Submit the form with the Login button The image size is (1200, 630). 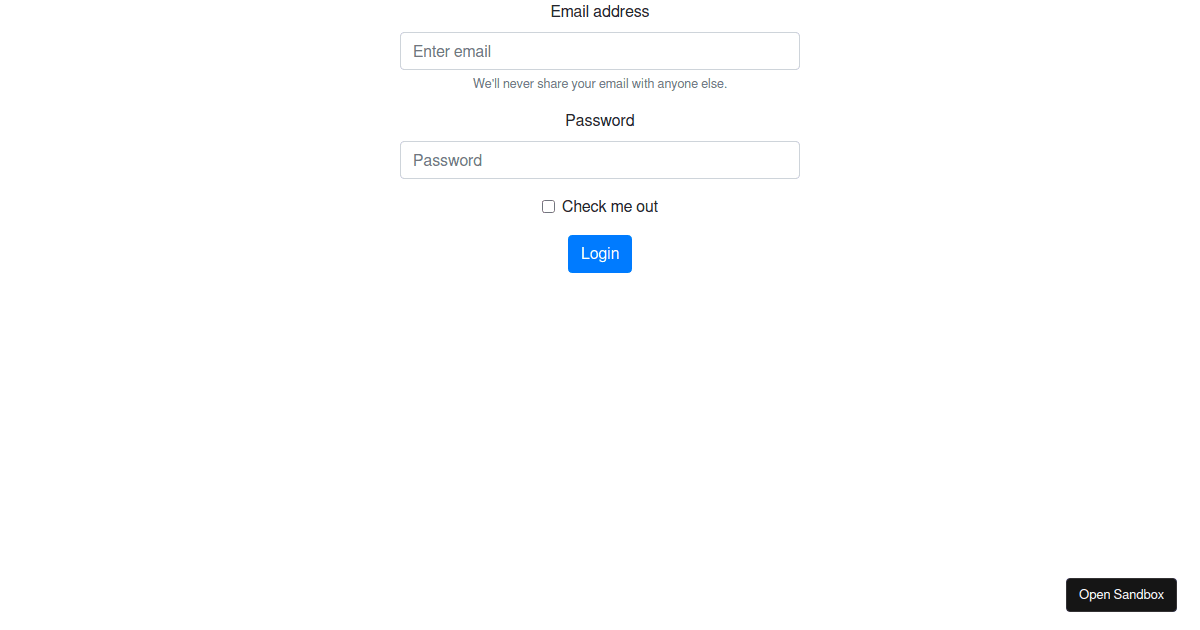click(x=599, y=253)
